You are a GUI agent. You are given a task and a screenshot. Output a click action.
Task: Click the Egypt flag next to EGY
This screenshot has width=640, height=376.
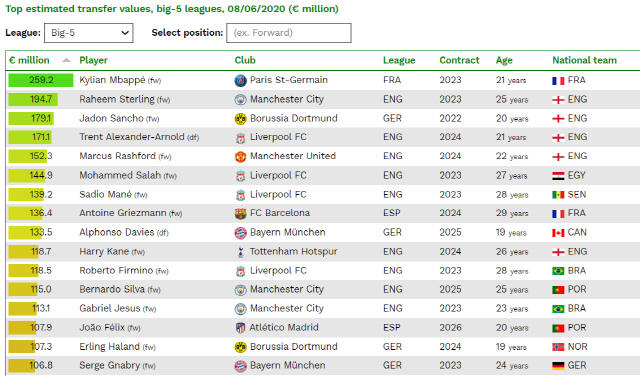point(558,176)
